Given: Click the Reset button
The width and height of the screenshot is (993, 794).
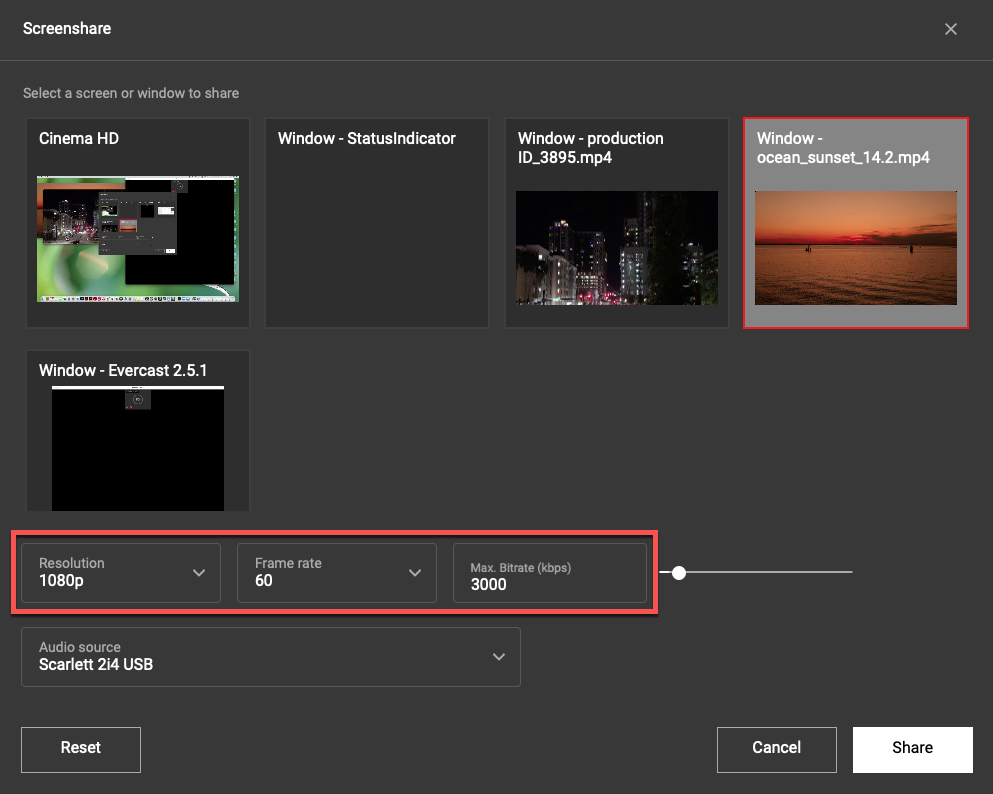Looking at the screenshot, I should (x=81, y=750).
